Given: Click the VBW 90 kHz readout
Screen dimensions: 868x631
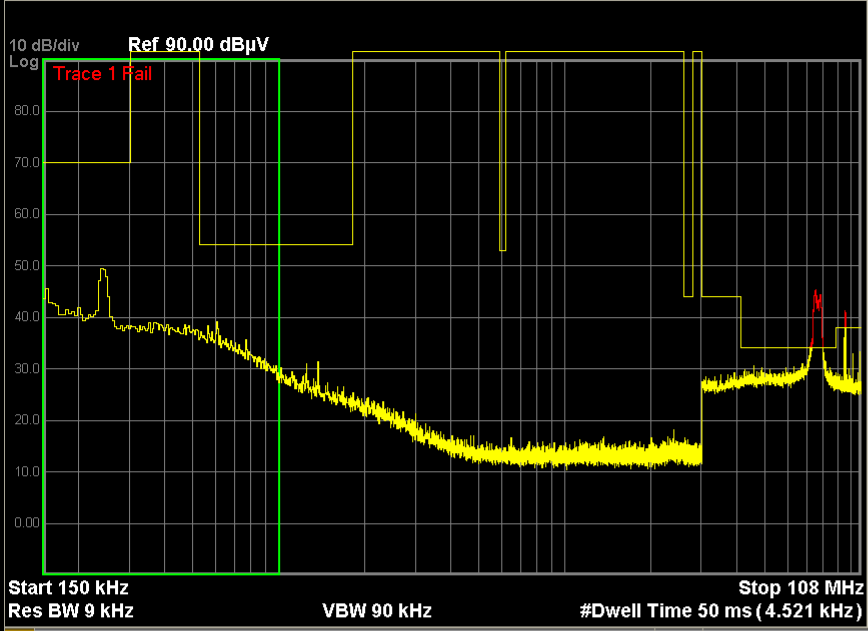Looking at the screenshot, I should 374,611.
